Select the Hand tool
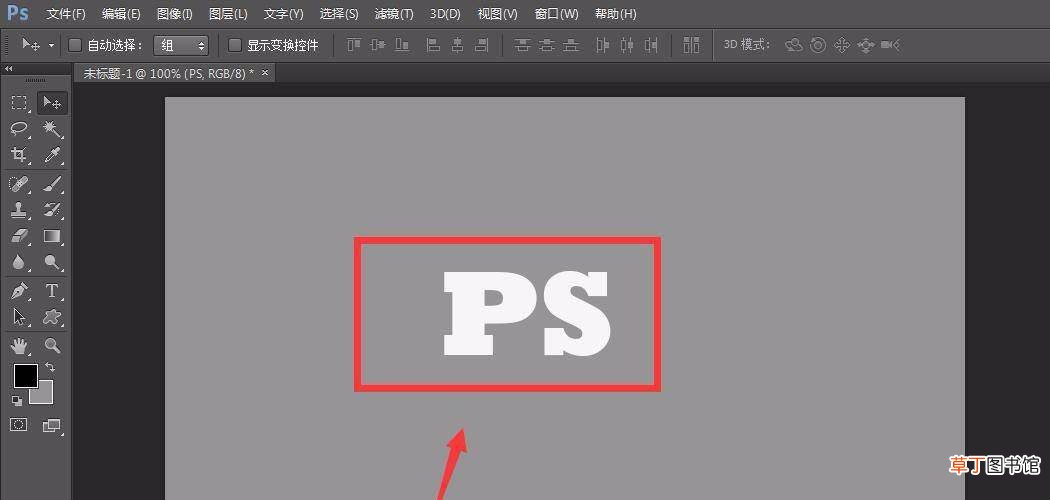The height and width of the screenshot is (500, 1050). click(x=19, y=345)
